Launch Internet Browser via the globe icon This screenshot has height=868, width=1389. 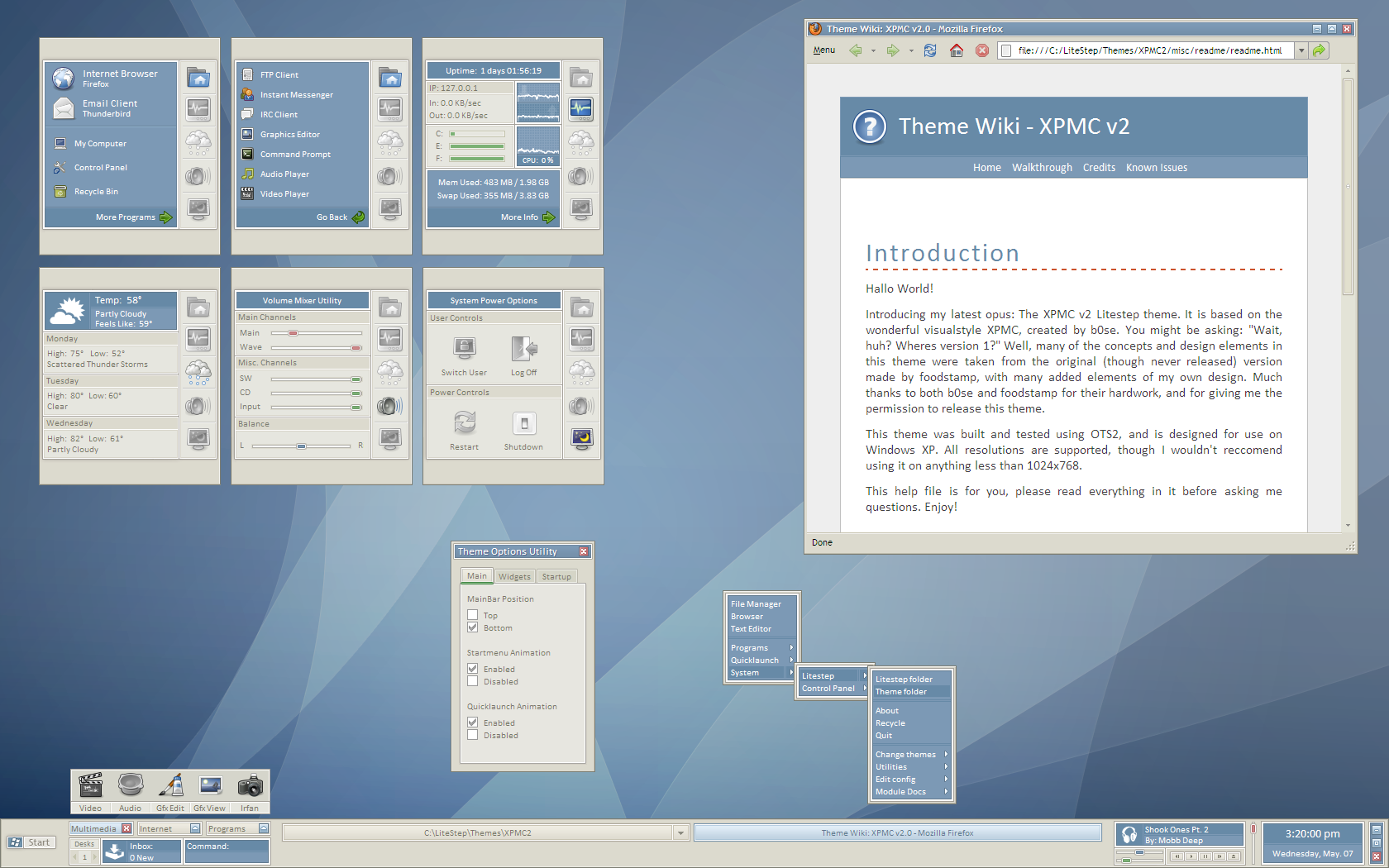point(64,78)
